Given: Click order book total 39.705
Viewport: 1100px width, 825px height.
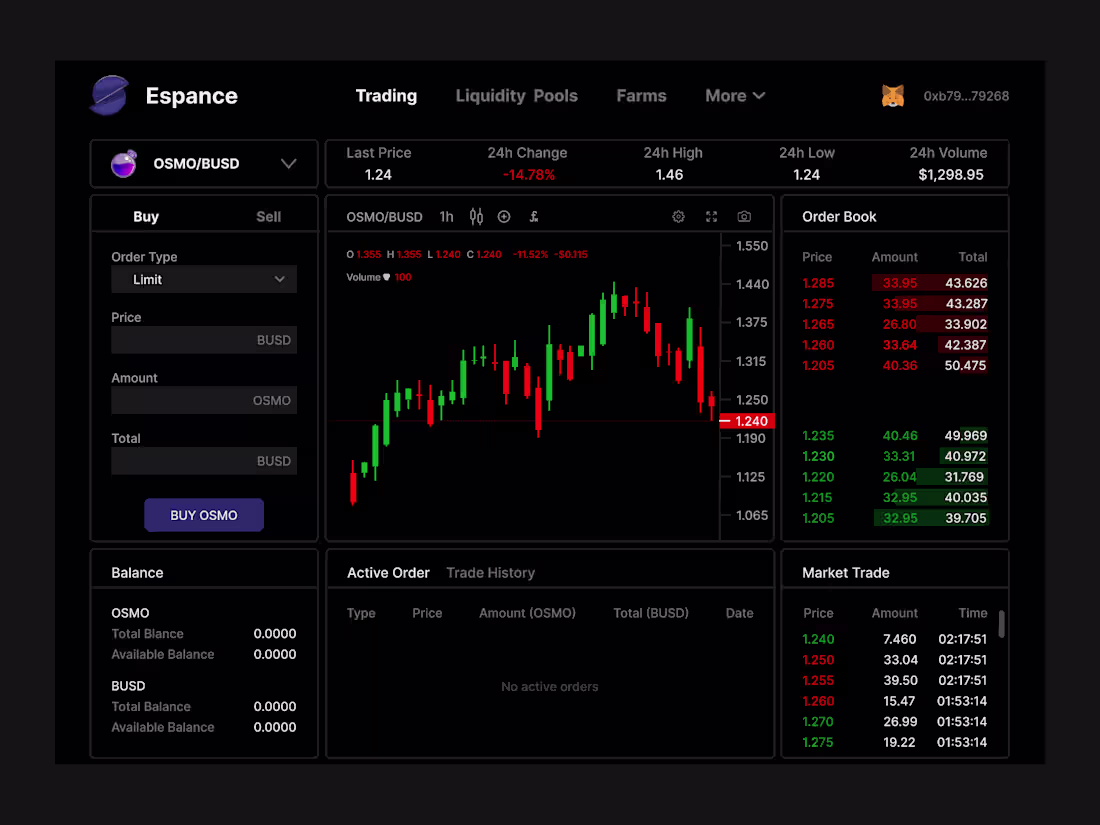Looking at the screenshot, I should 965,518.
